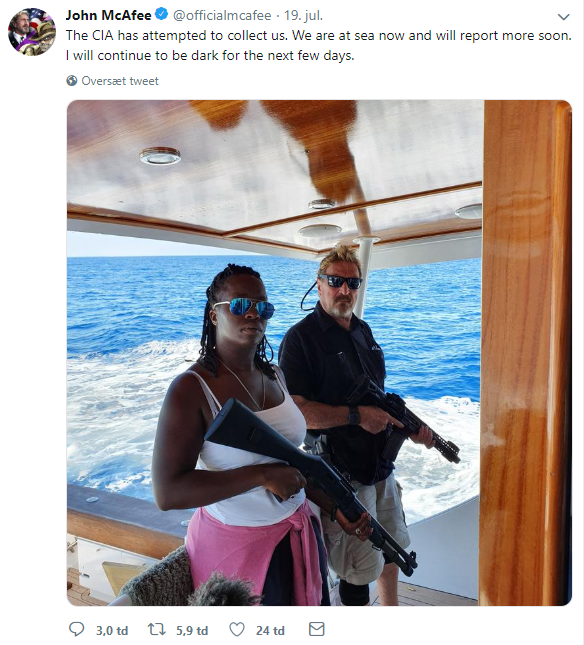Viewport: 584px width, 645px height.
Task: Open the attached boat photo
Action: [319, 353]
